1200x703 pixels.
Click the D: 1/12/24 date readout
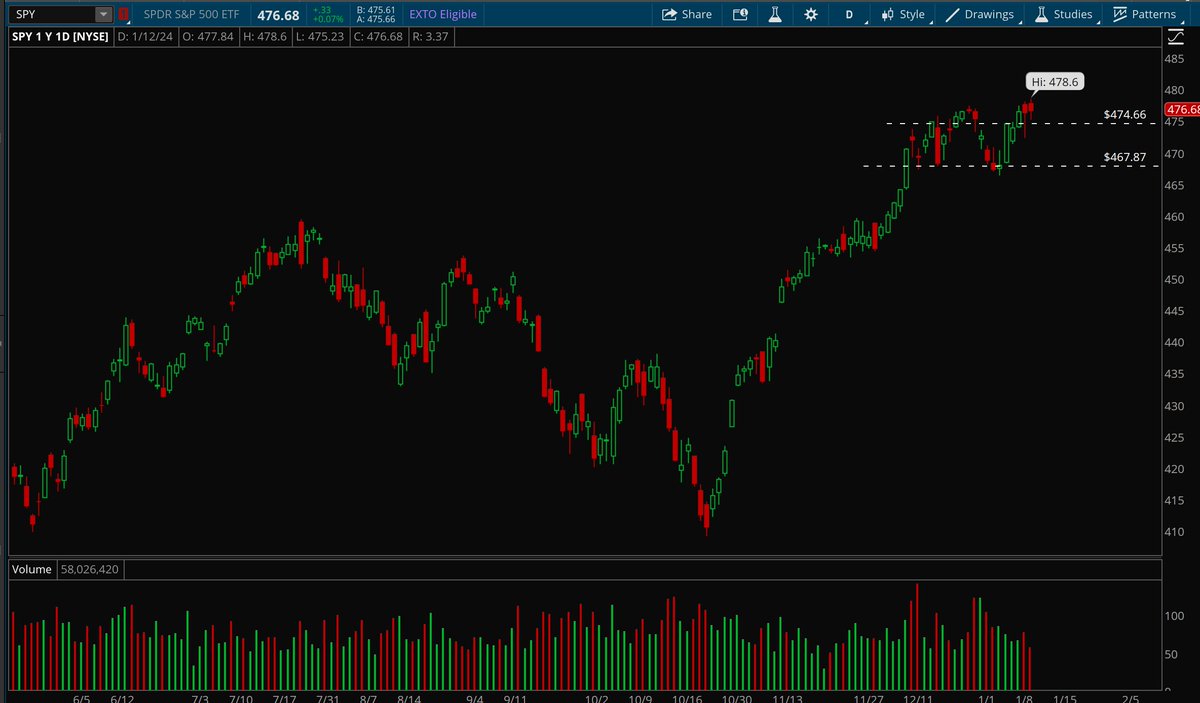(144, 38)
